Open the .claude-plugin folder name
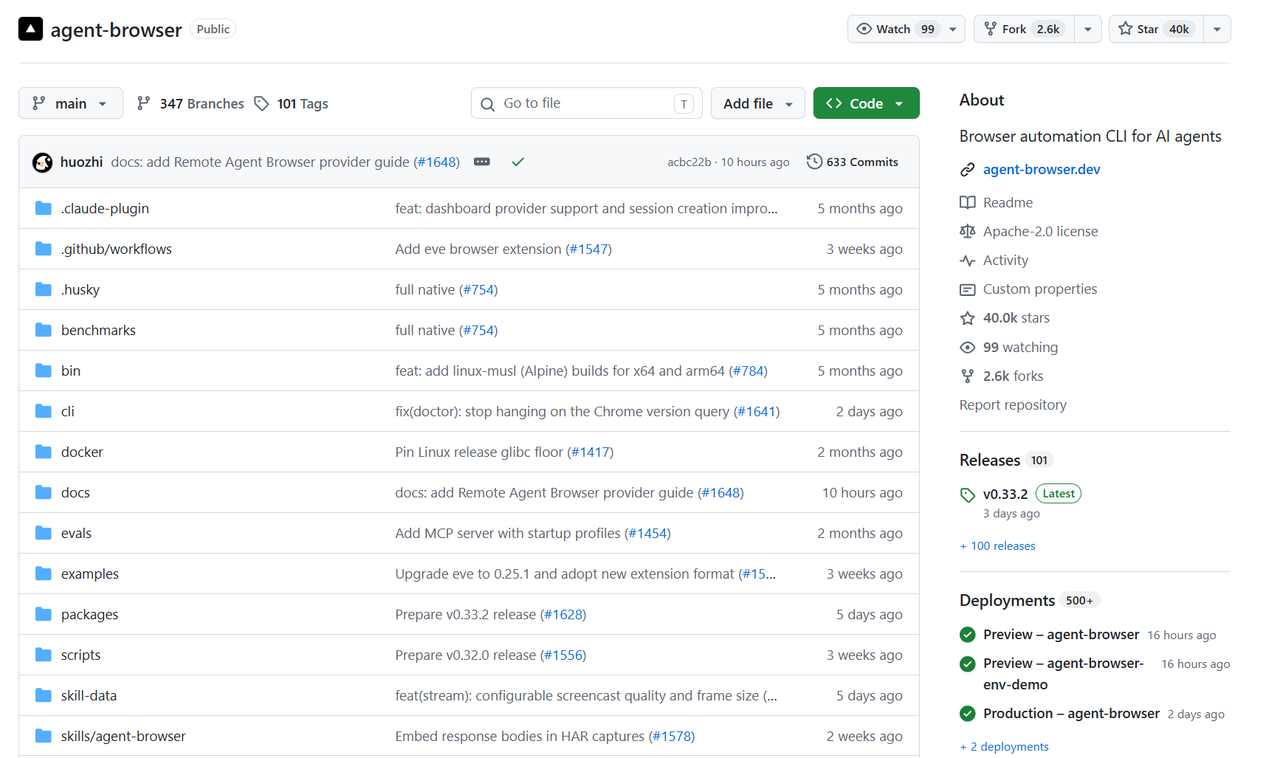The height and width of the screenshot is (758, 1280). tap(105, 208)
